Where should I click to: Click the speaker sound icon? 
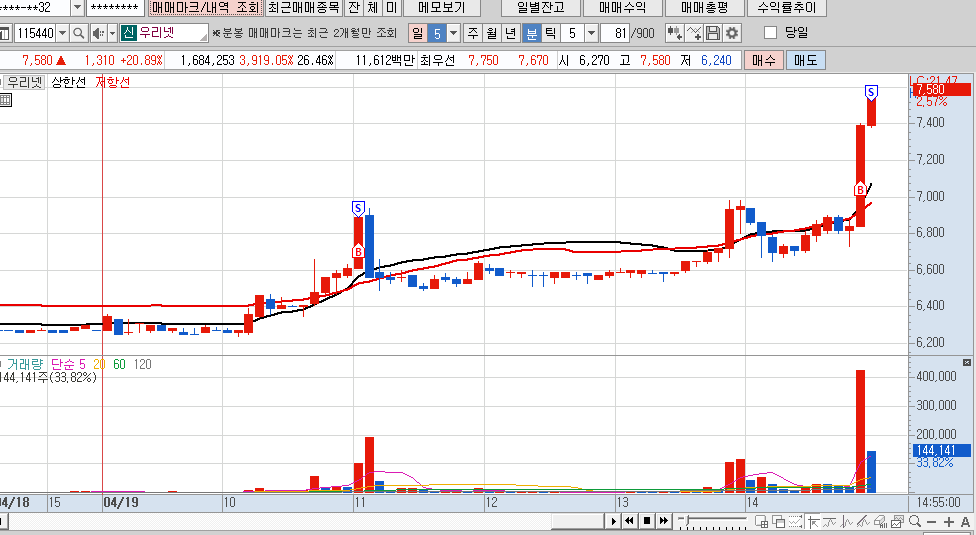[x=98, y=33]
